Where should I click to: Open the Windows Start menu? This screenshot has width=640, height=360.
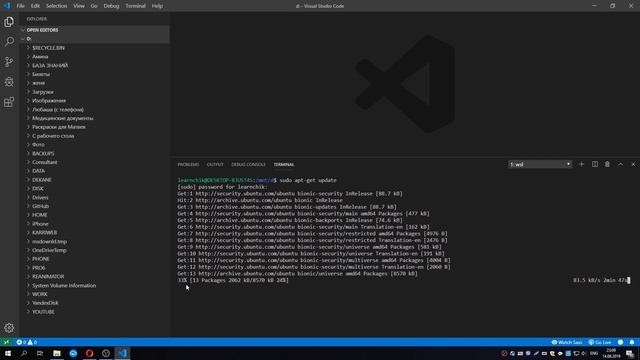click(x=7, y=353)
